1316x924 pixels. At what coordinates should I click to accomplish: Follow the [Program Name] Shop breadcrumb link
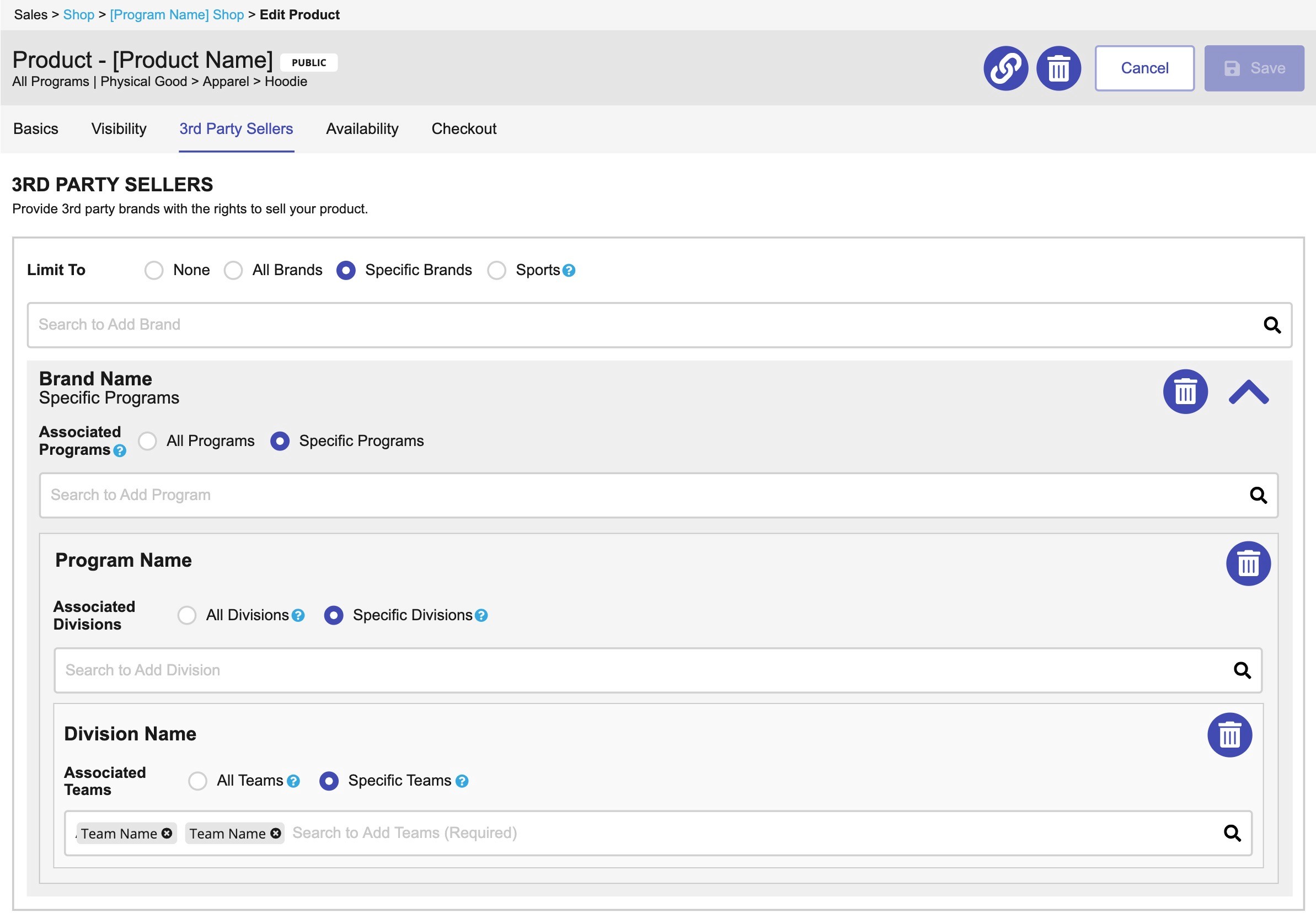click(x=176, y=15)
